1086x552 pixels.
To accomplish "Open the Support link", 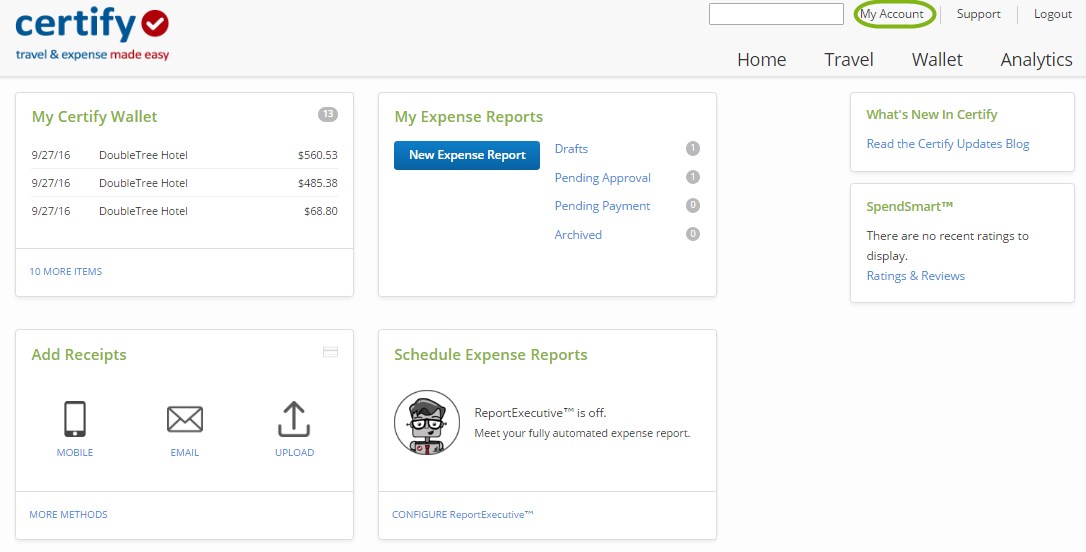I will (979, 14).
